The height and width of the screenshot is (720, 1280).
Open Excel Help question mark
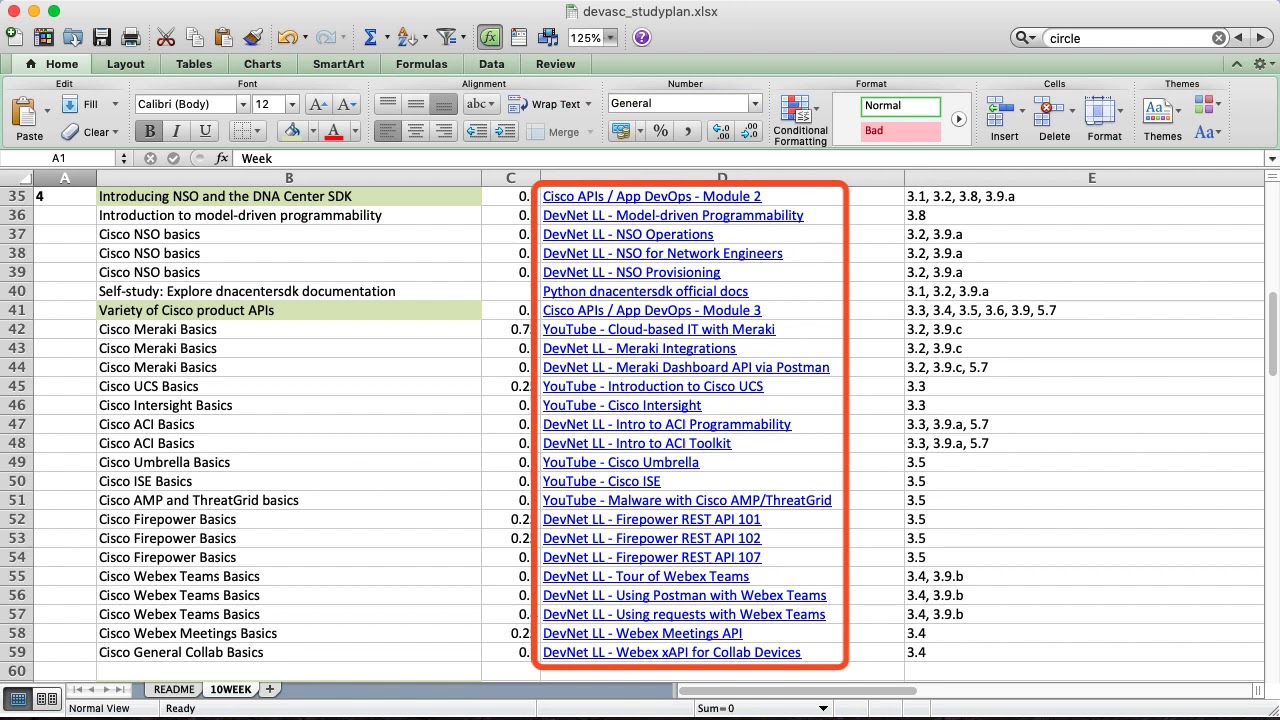point(642,37)
